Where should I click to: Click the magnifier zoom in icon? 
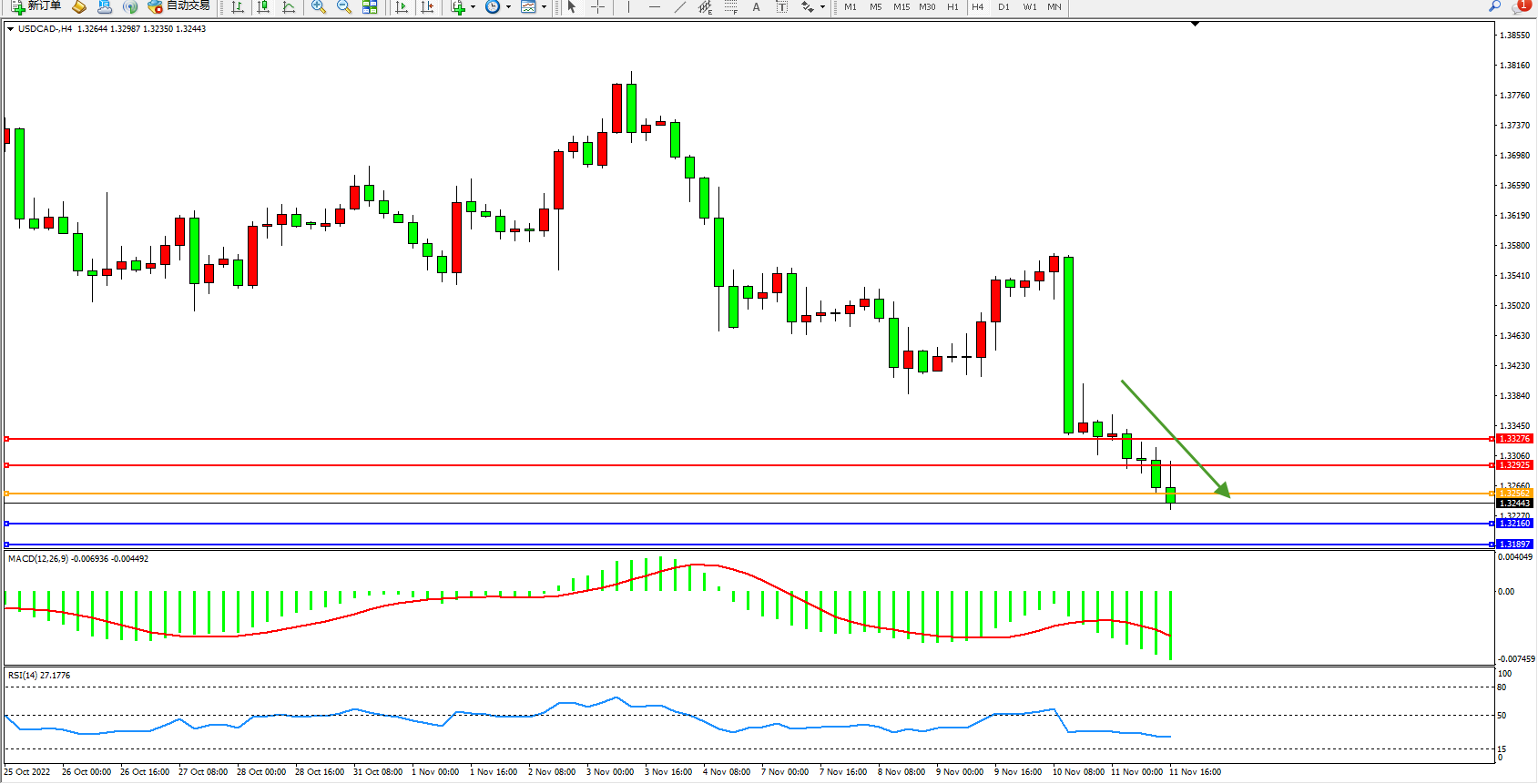(x=319, y=7)
